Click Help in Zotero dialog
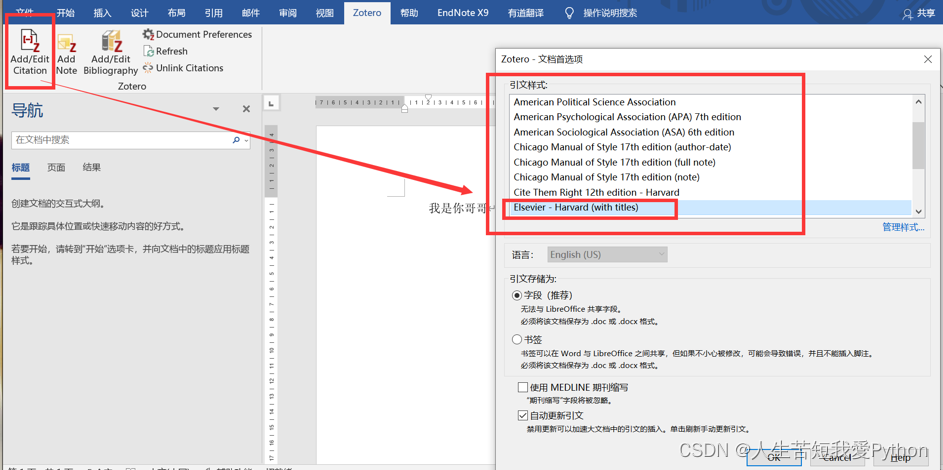 point(900,457)
